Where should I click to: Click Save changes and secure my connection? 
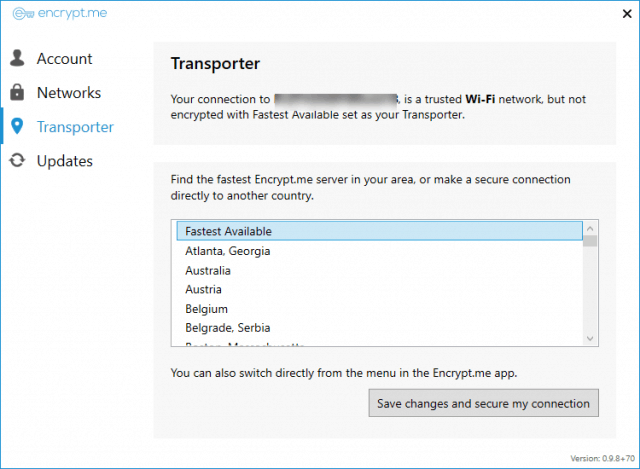[x=484, y=403]
